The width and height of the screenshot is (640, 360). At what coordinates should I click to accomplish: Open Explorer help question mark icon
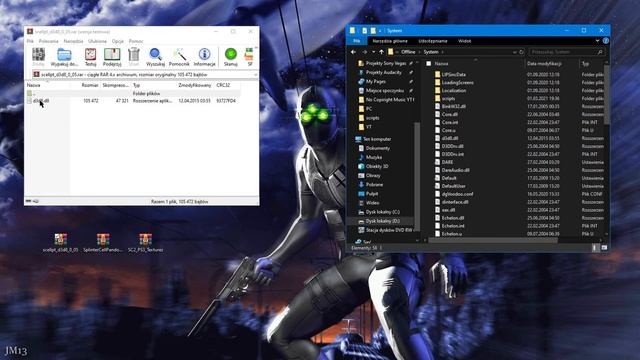click(x=606, y=41)
